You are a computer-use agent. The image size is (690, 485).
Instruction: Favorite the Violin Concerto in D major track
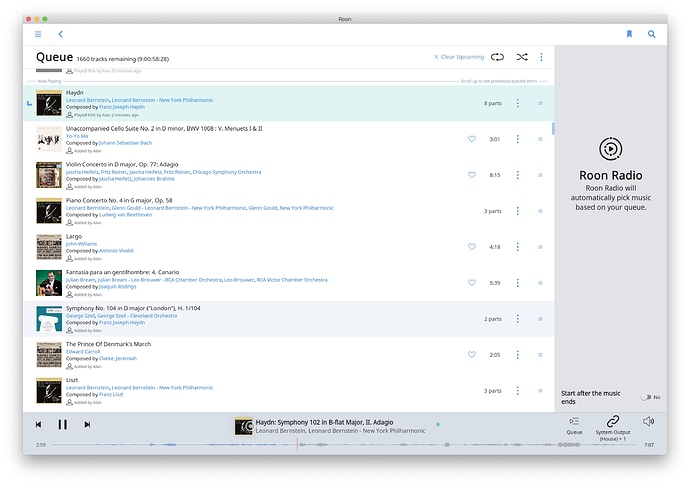[x=472, y=175]
